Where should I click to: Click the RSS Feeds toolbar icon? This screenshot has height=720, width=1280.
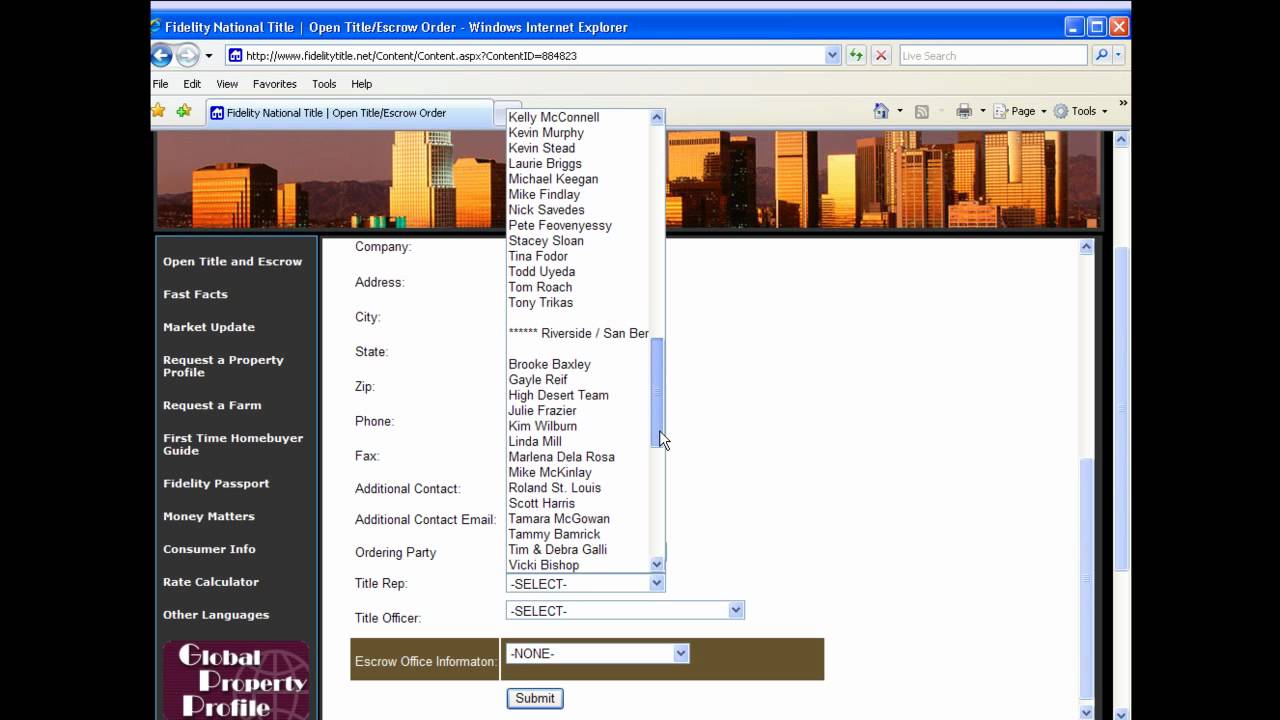pyautogui.click(x=922, y=111)
